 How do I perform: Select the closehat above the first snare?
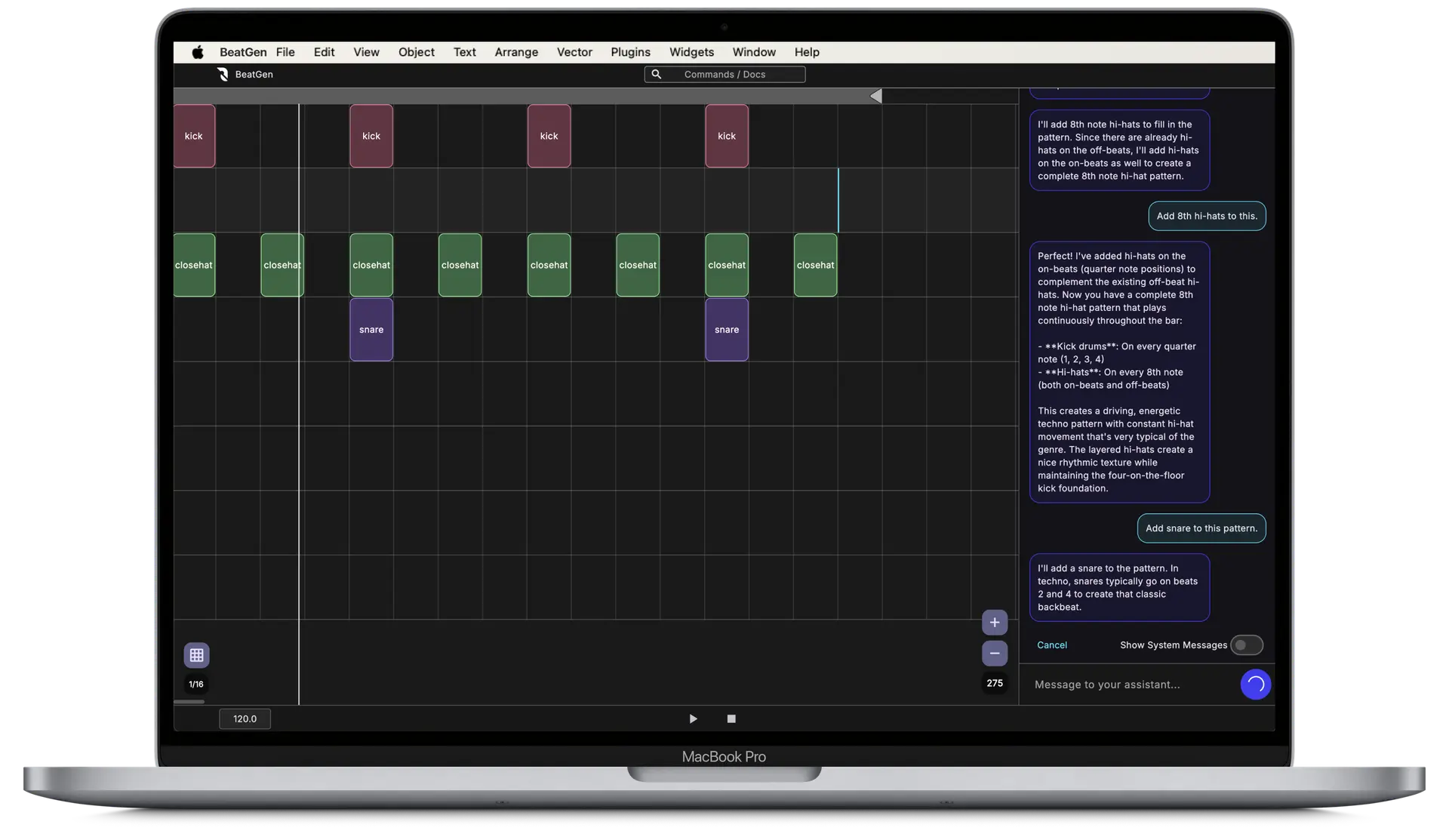[x=371, y=265]
